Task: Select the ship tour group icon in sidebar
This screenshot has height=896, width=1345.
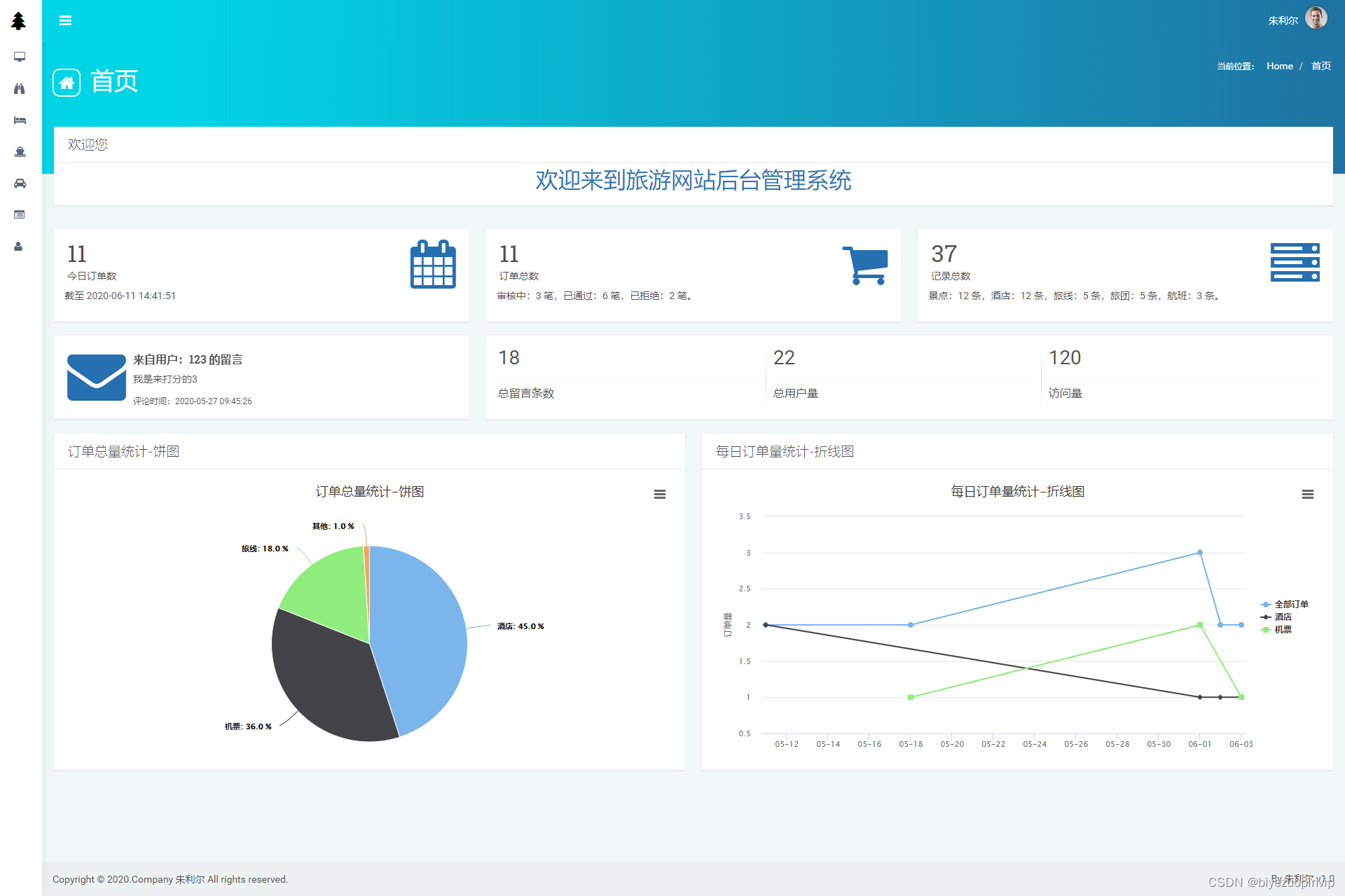Action: (x=19, y=152)
